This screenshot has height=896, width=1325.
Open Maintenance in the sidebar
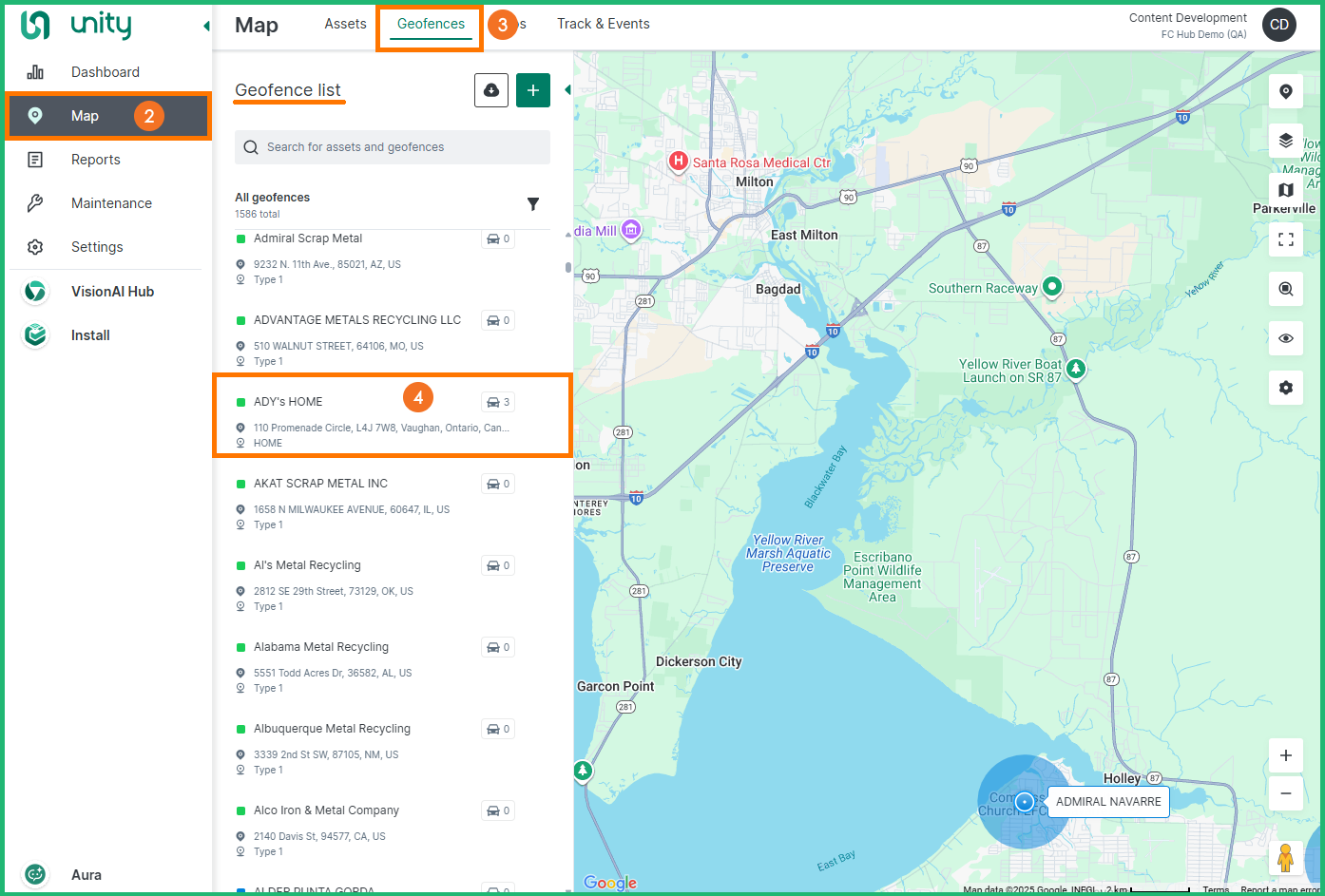coord(111,203)
